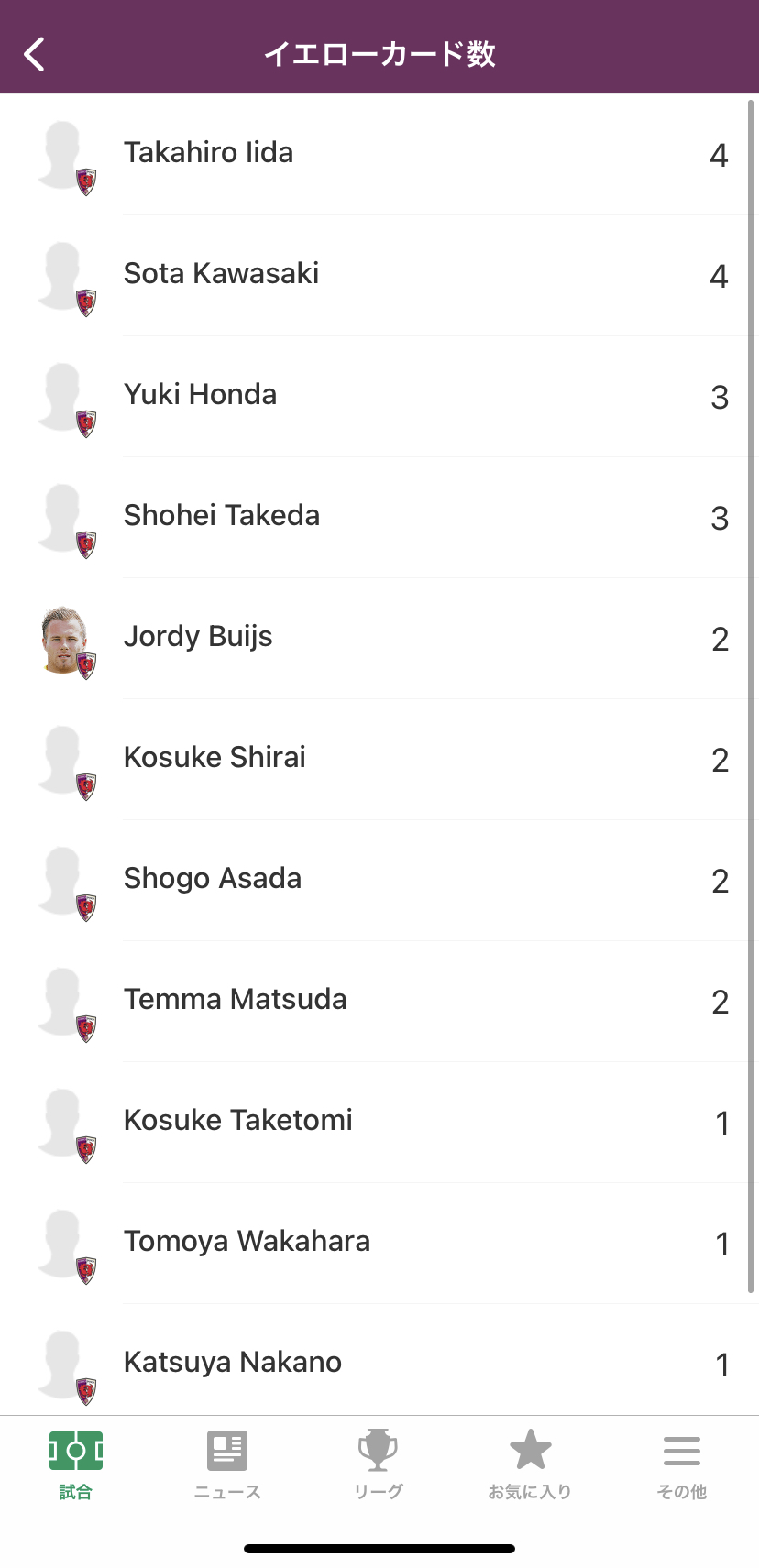
Task: Tap Takahiro Iida yellow card count
Action: coord(719,155)
